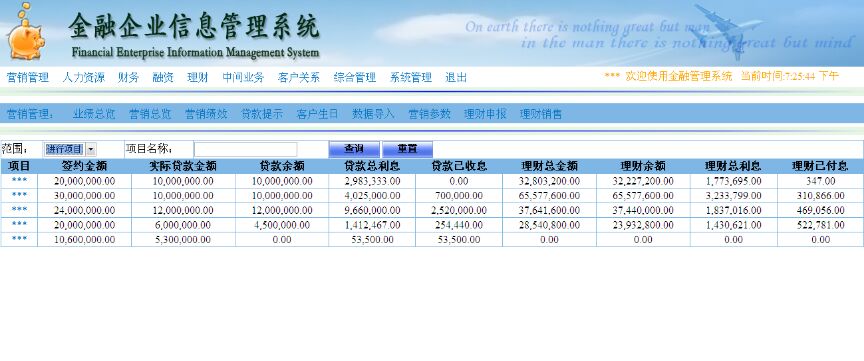Select the 700,000.00 received interest cell

459,196
